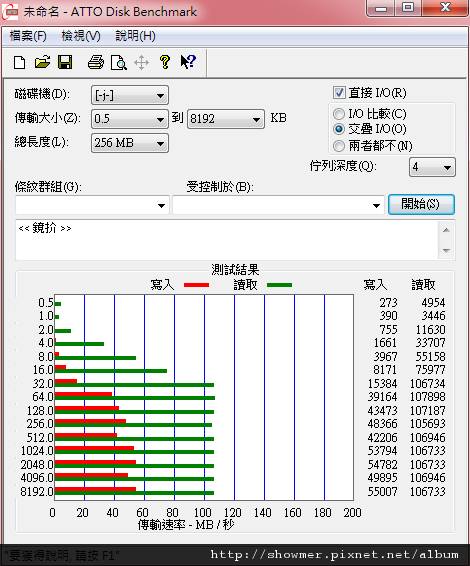Select the I/O 比較(C) radio option
This screenshot has height=566, width=470.
pyautogui.click(x=339, y=114)
